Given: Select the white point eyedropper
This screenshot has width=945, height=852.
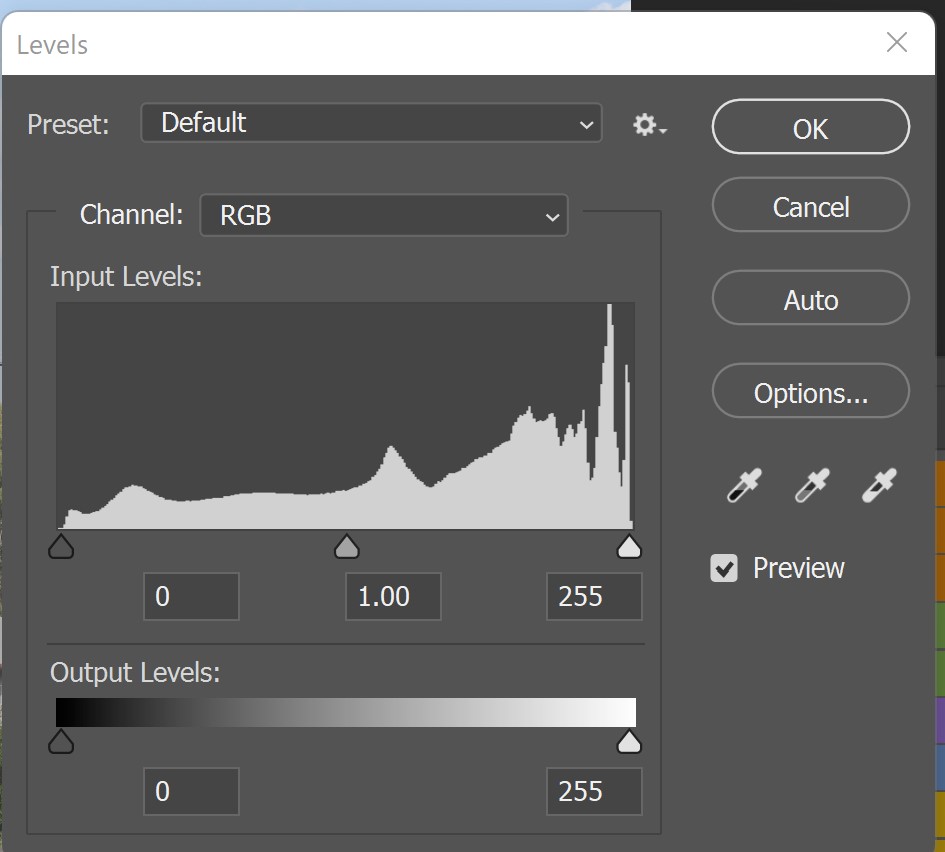Looking at the screenshot, I should tap(879, 486).
